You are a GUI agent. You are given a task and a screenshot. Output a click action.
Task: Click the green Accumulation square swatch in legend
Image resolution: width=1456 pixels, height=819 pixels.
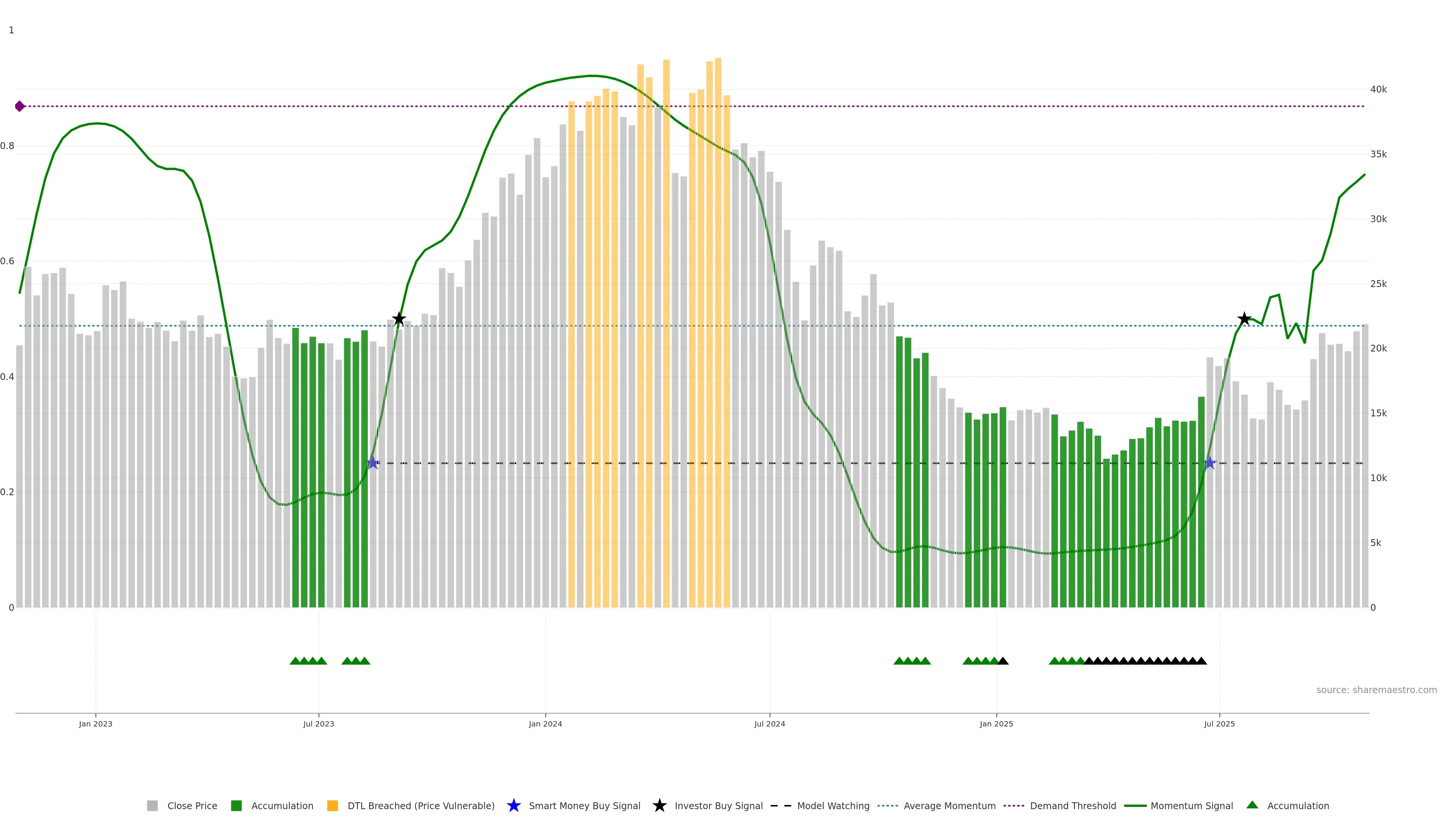coord(236,805)
